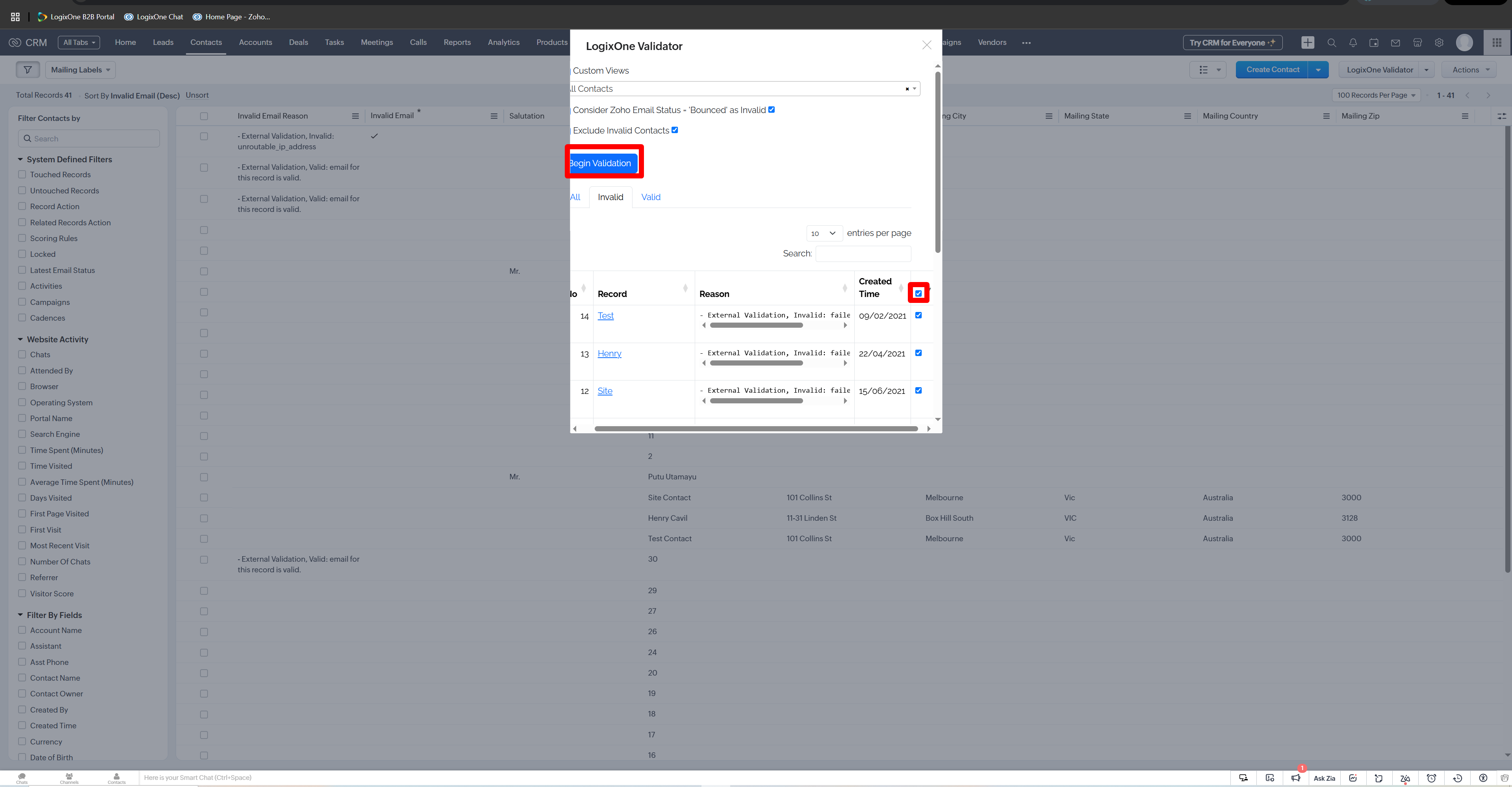
Task: Open the quick create plus icon
Action: coord(1307,42)
